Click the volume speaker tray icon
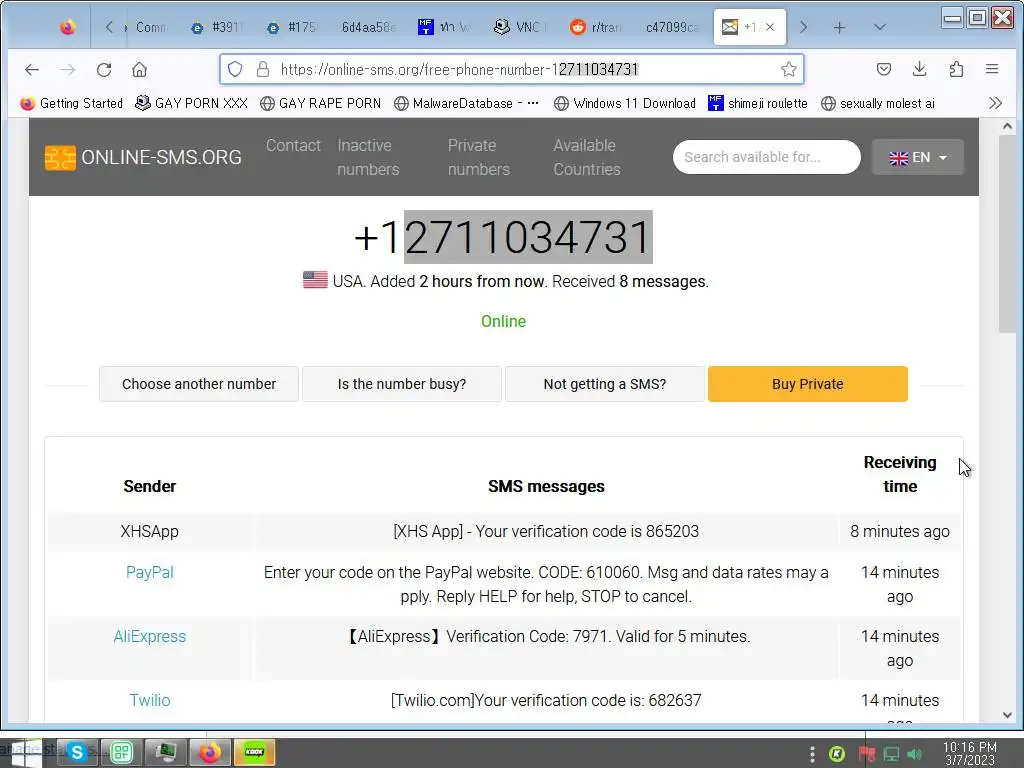 915,755
